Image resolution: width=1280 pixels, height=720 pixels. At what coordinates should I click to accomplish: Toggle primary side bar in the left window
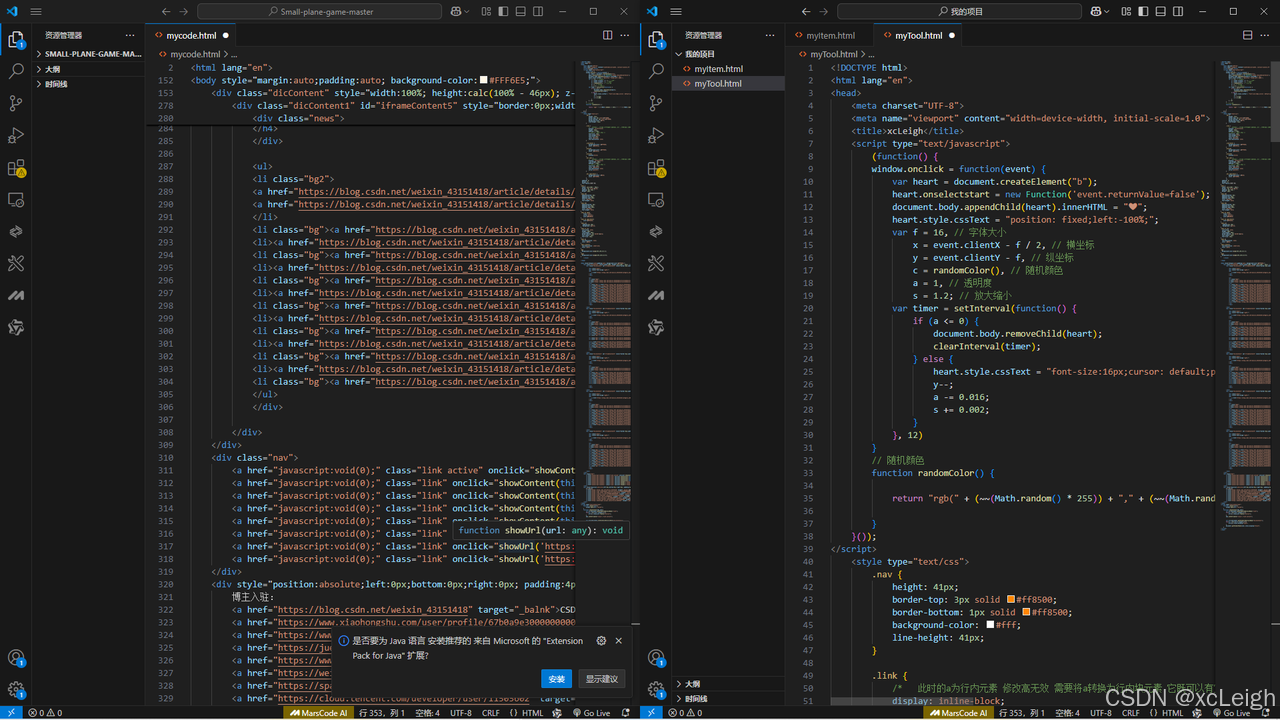tap(504, 11)
